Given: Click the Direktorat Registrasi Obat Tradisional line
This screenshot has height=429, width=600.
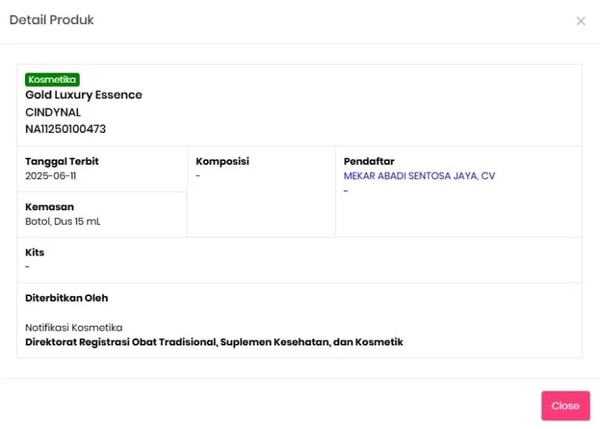Looking at the screenshot, I should coord(214,342).
